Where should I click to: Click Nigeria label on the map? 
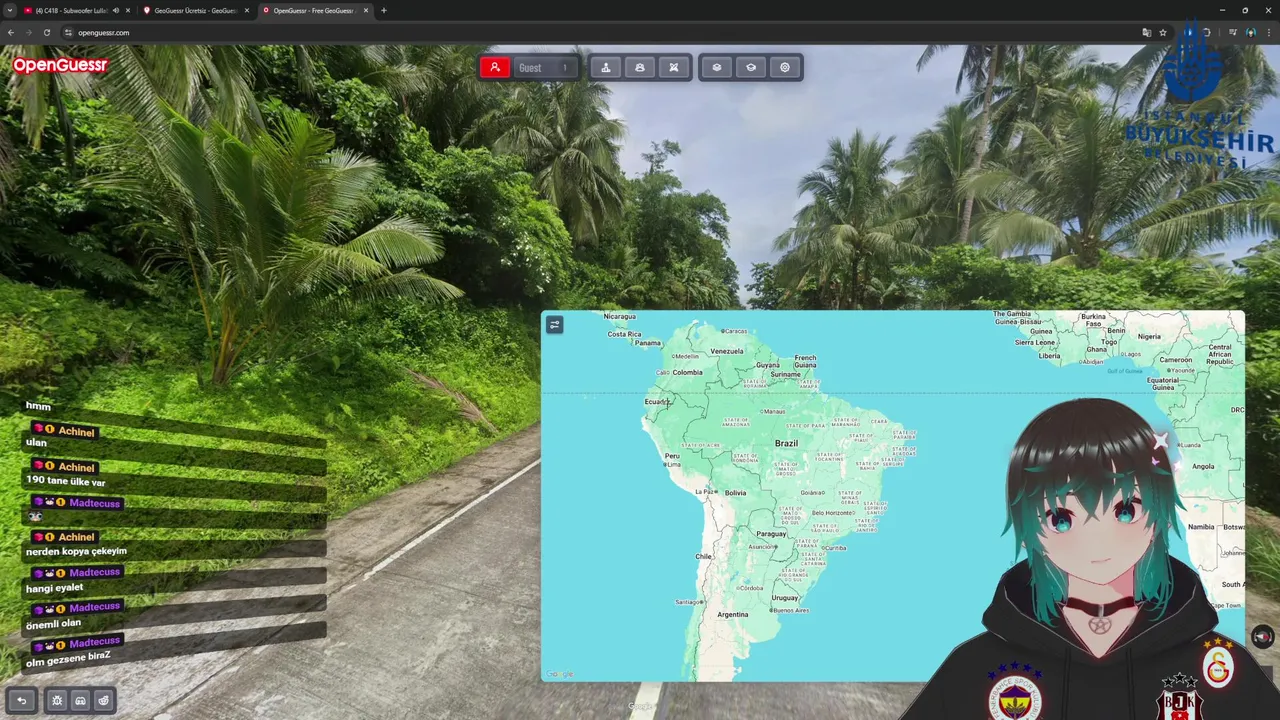point(1149,336)
